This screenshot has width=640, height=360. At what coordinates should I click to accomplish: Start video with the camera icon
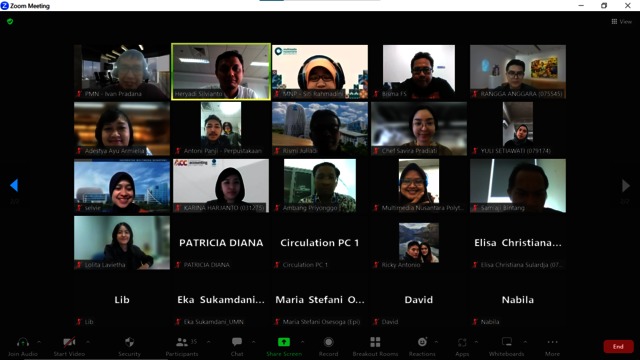69,342
